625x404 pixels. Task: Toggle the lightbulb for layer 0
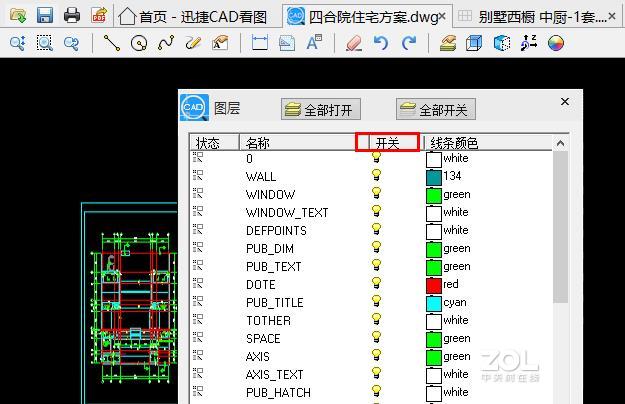pos(376,157)
